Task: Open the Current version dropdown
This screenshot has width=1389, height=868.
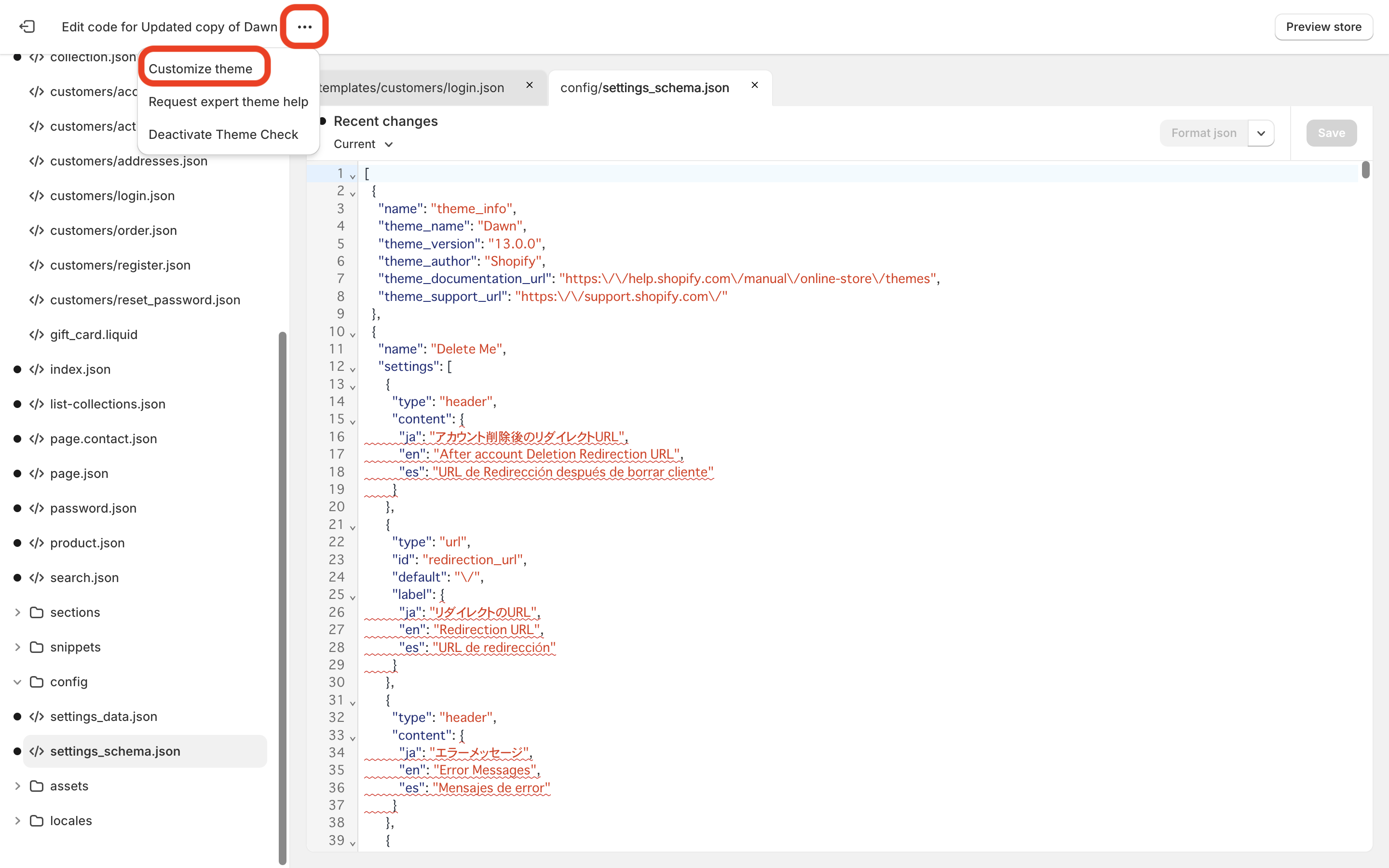Action: pos(363,144)
